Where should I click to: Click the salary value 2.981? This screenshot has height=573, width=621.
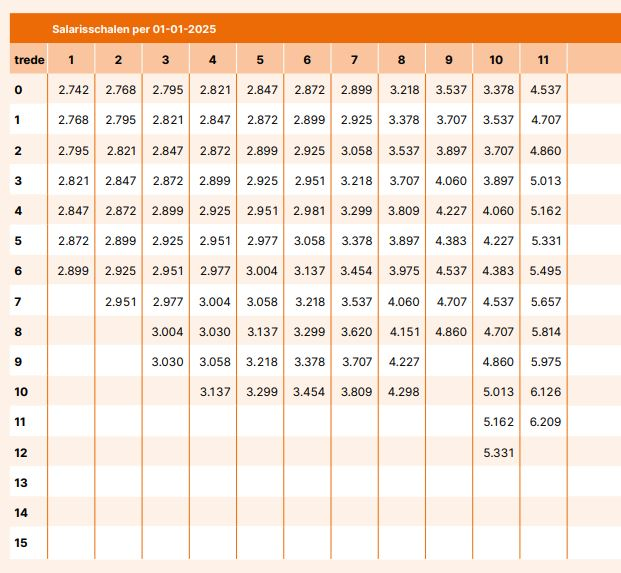click(309, 211)
